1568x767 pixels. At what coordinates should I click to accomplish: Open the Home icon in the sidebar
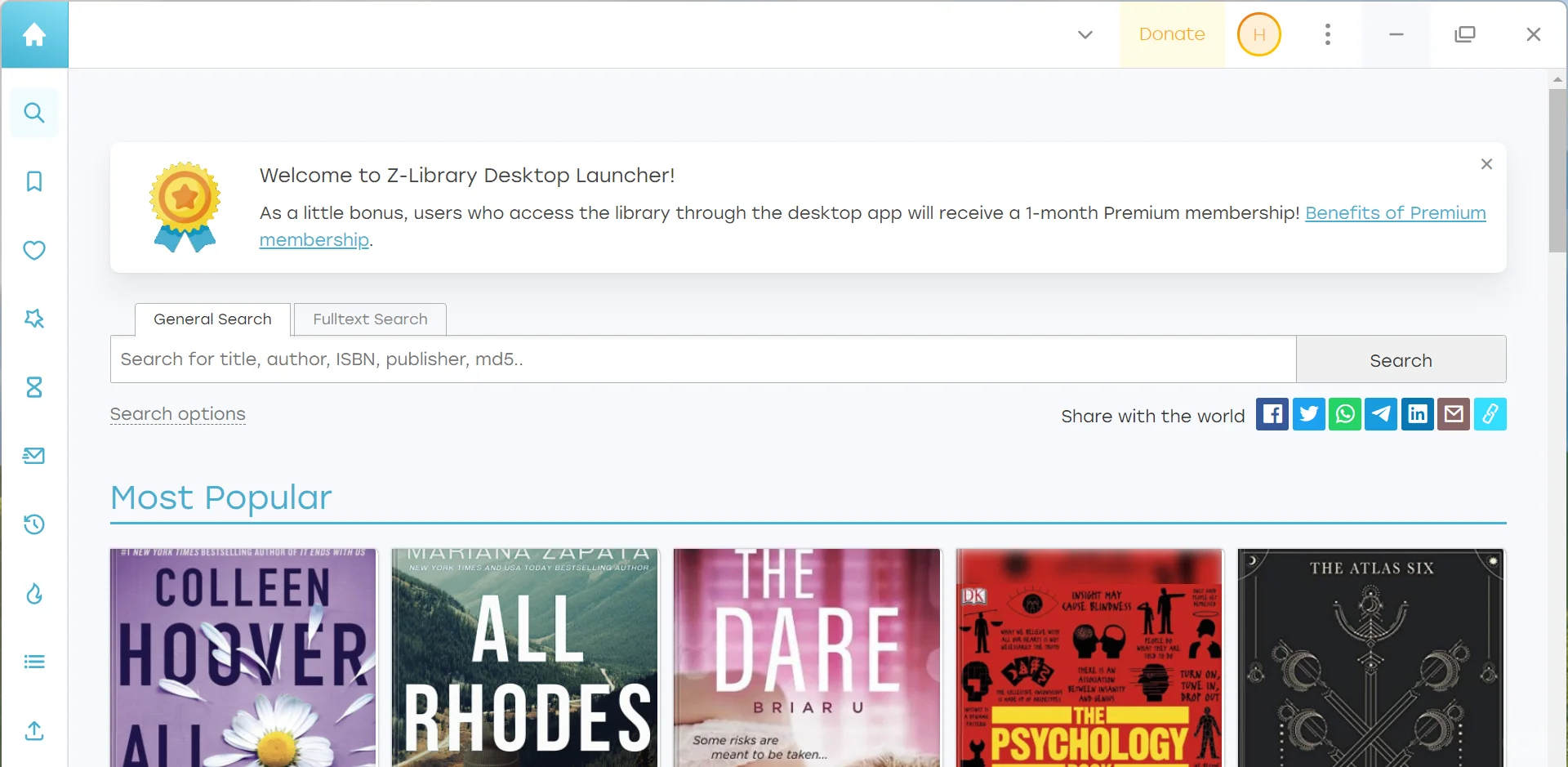pyautogui.click(x=34, y=34)
